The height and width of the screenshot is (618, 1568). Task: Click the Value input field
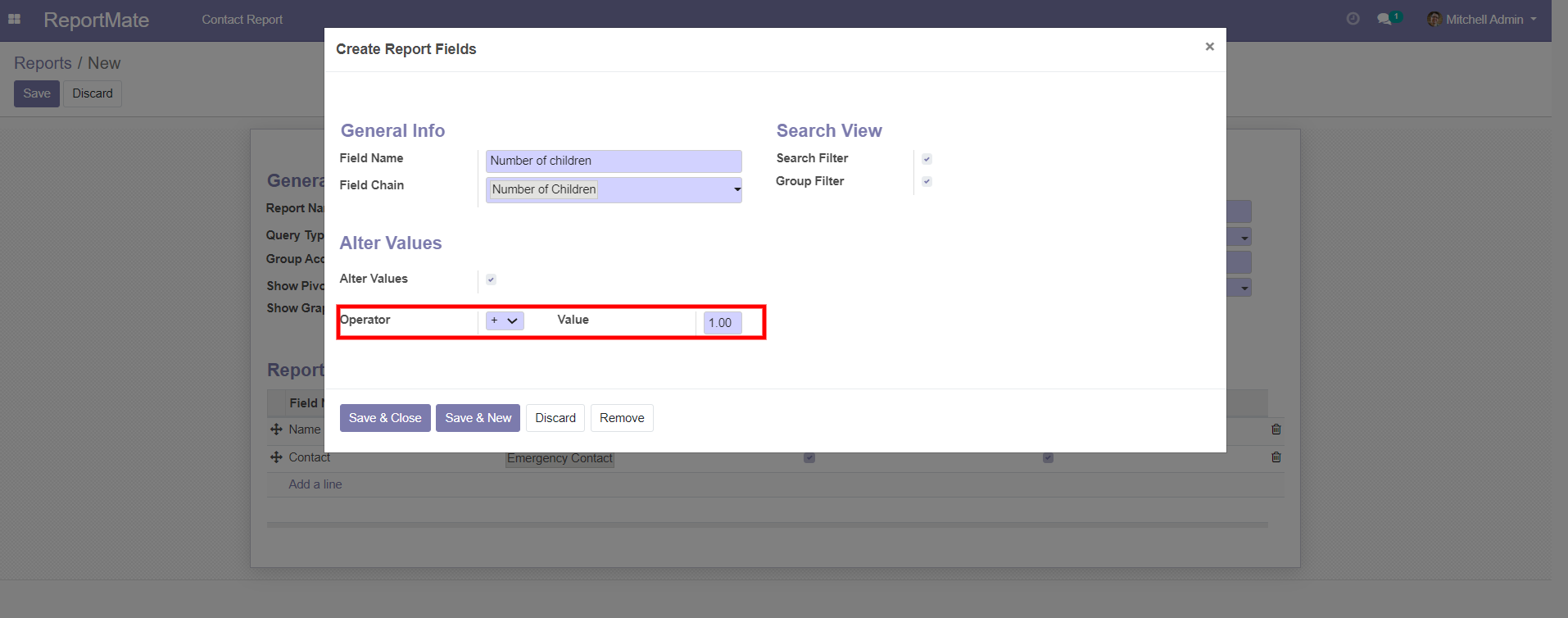coord(722,323)
